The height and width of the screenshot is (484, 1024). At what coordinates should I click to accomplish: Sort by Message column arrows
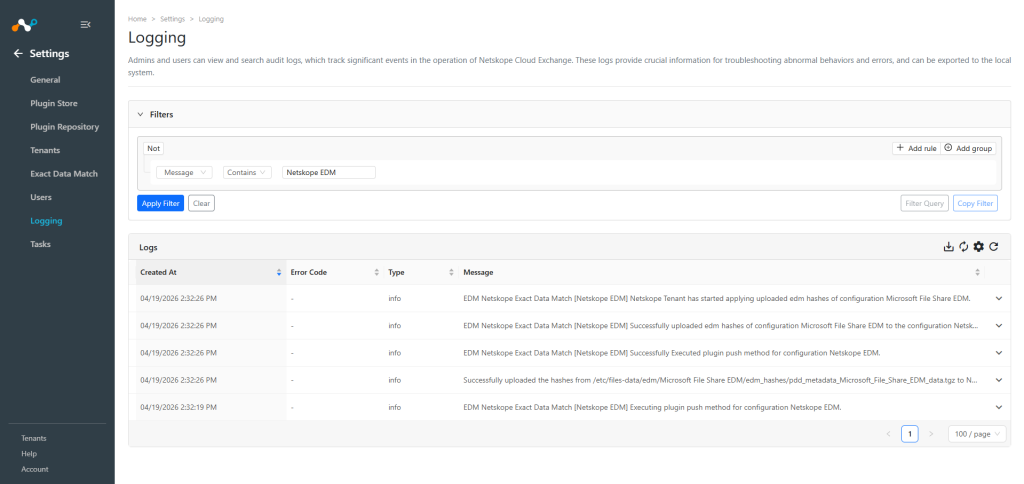coord(977,272)
